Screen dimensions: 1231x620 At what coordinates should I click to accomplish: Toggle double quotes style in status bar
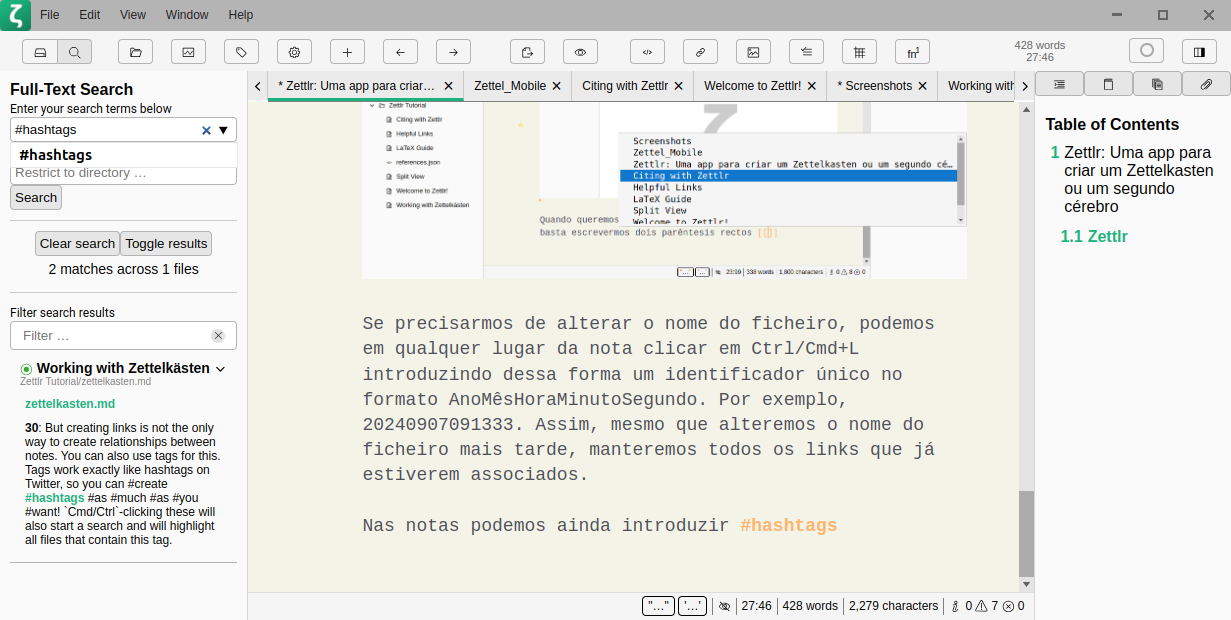[x=659, y=606]
